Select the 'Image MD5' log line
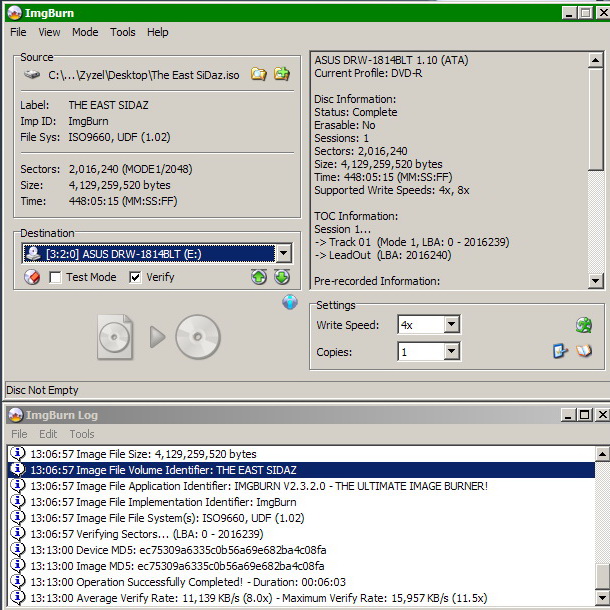Viewport: 610px width, 610px height. point(301,566)
